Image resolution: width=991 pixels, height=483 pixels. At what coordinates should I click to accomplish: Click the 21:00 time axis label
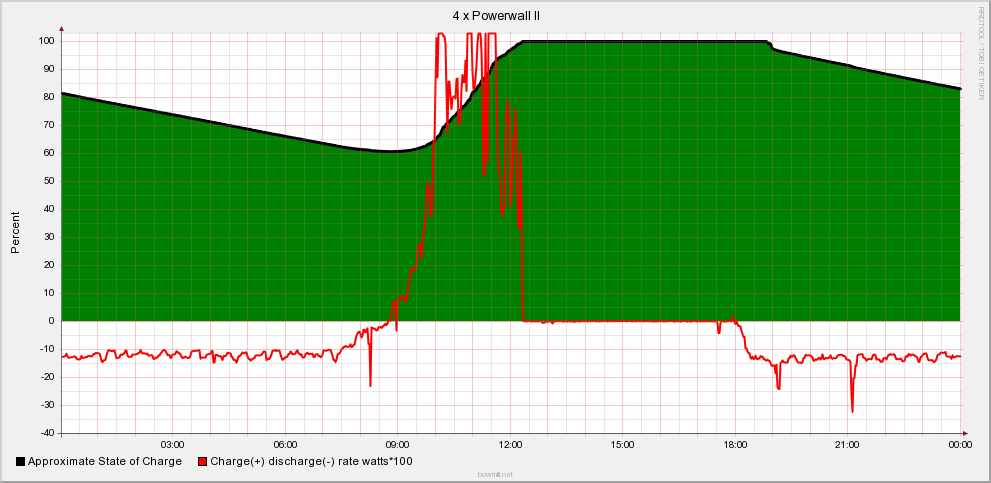(x=848, y=445)
